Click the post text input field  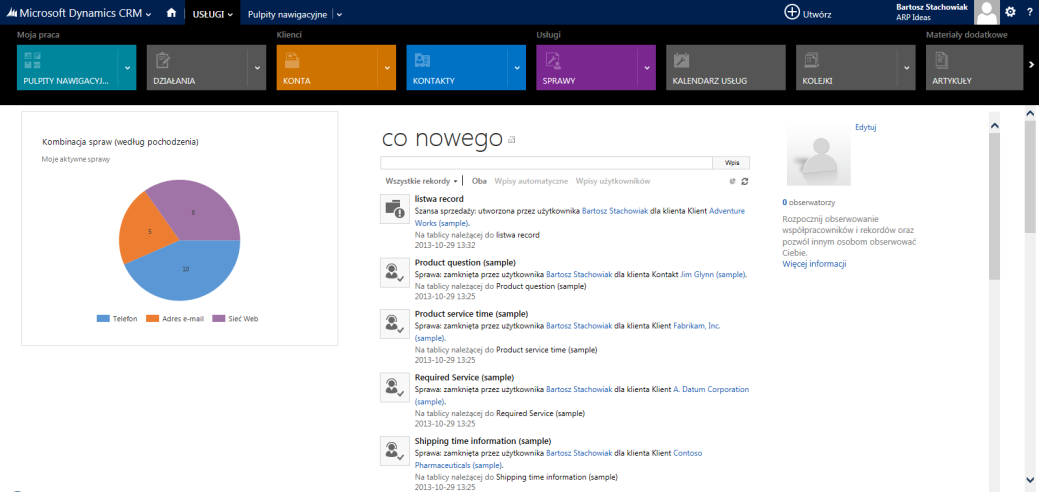pyautogui.click(x=547, y=162)
